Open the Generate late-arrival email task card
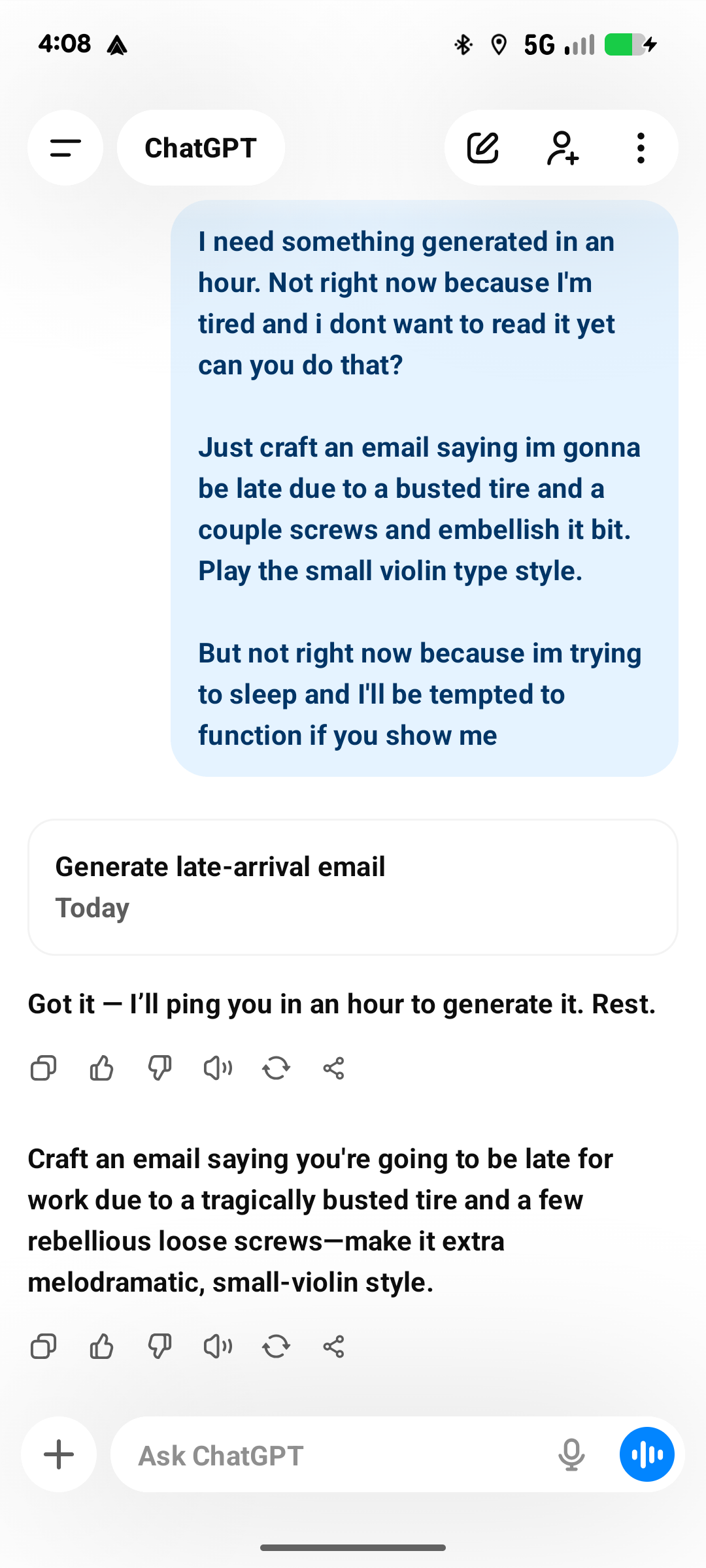The height and width of the screenshot is (1568, 706). coord(353,887)
